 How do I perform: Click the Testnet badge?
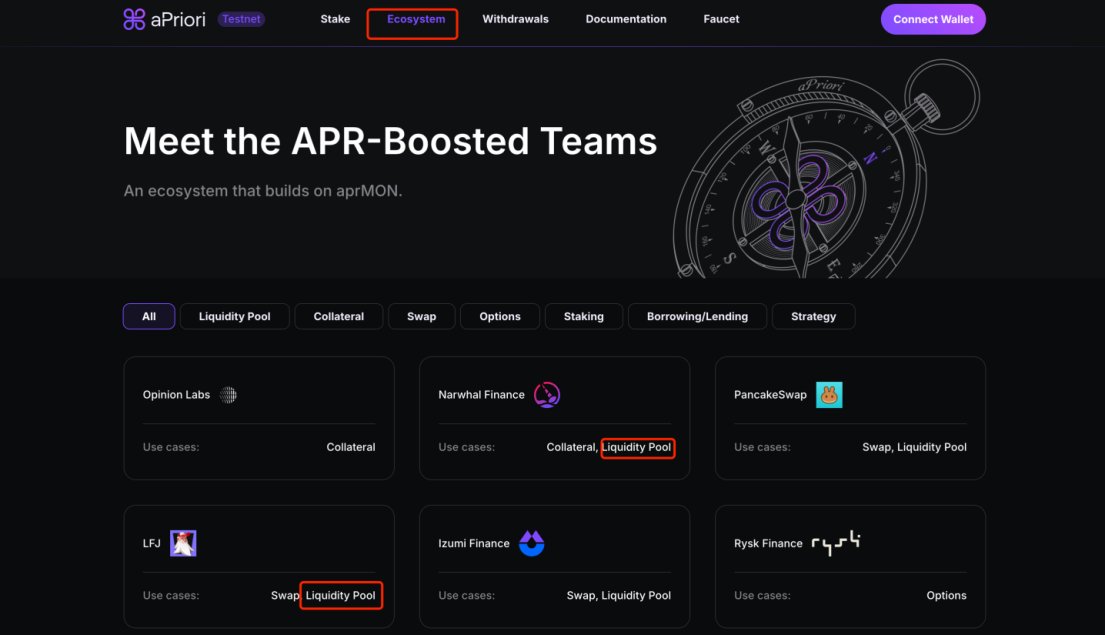[x=241, y=19]
